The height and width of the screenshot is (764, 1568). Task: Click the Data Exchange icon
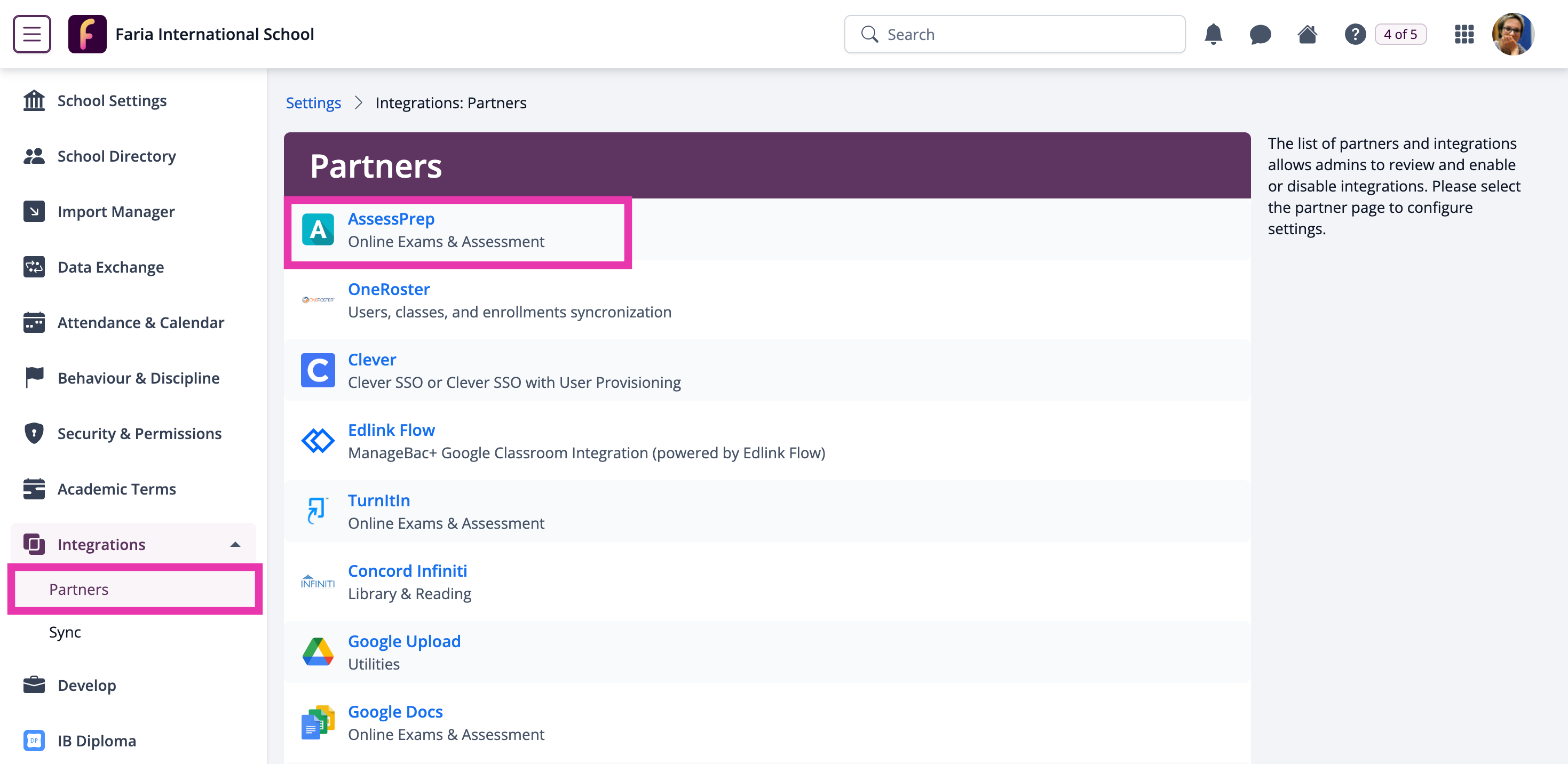click(34, 267)
